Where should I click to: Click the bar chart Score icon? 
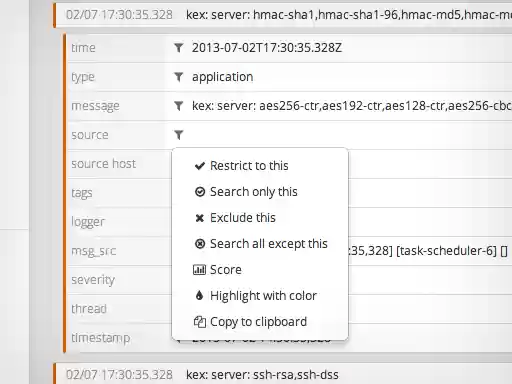[199, 270]
